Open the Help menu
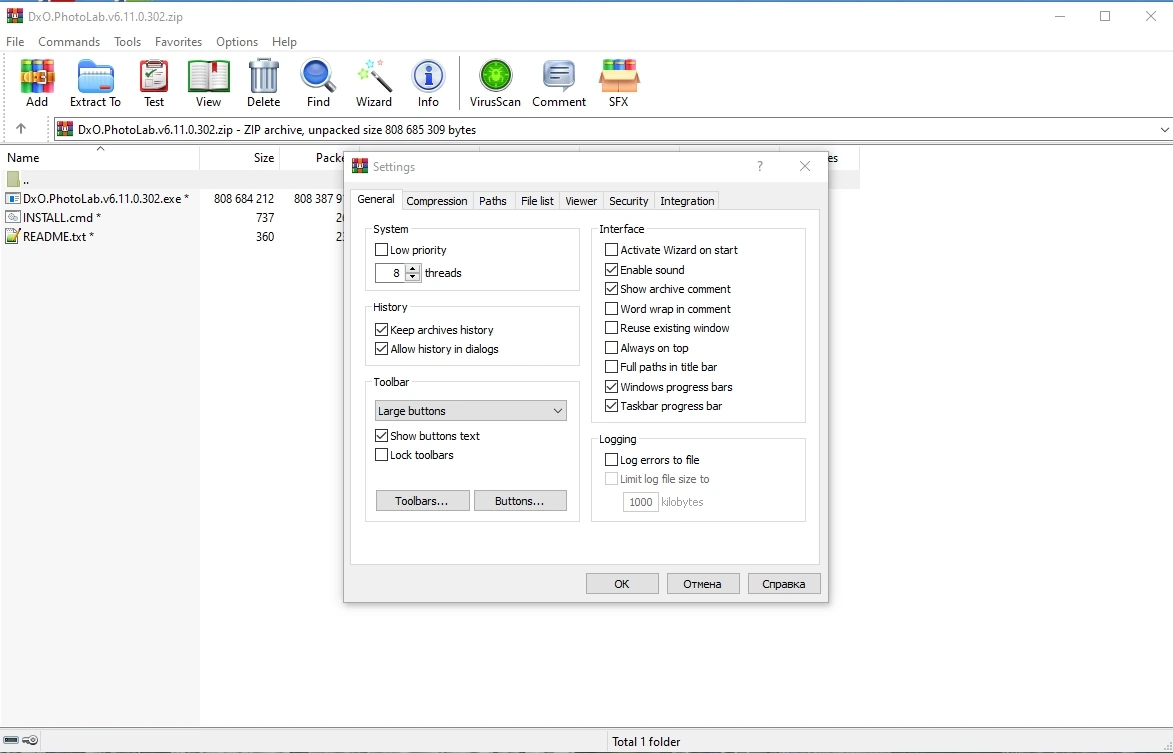Screen dimensions: 1173x753 tap(284, 42)
